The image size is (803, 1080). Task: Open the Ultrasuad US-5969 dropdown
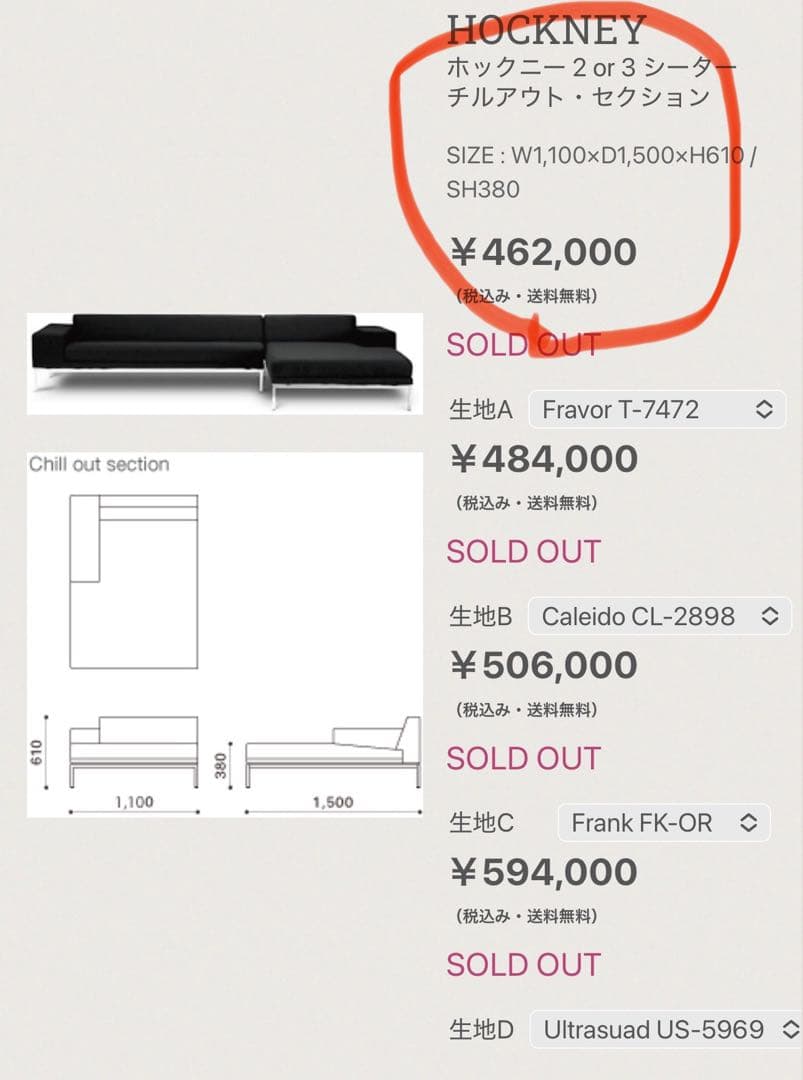(665, 1030)
